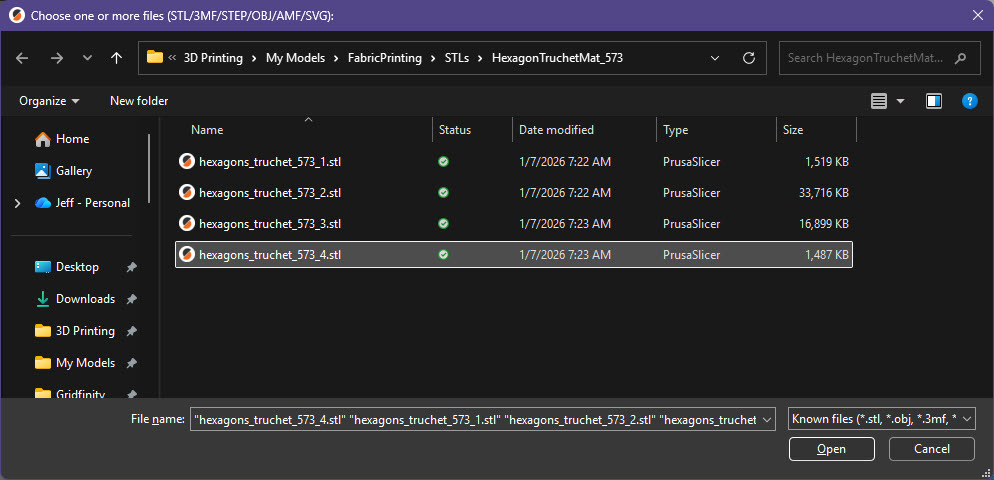Click in the File name field
994x480 pixels.
[x=475, y=419]
